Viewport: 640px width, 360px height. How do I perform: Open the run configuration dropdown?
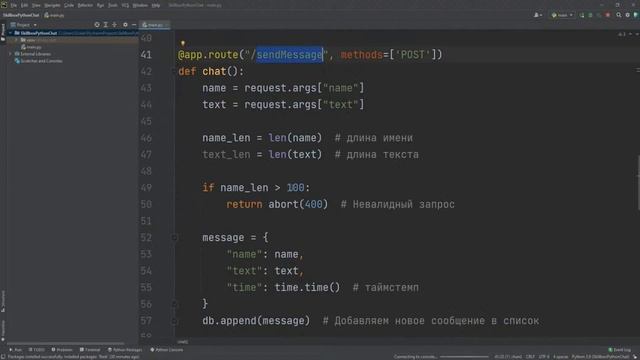(x=562, y=15)
